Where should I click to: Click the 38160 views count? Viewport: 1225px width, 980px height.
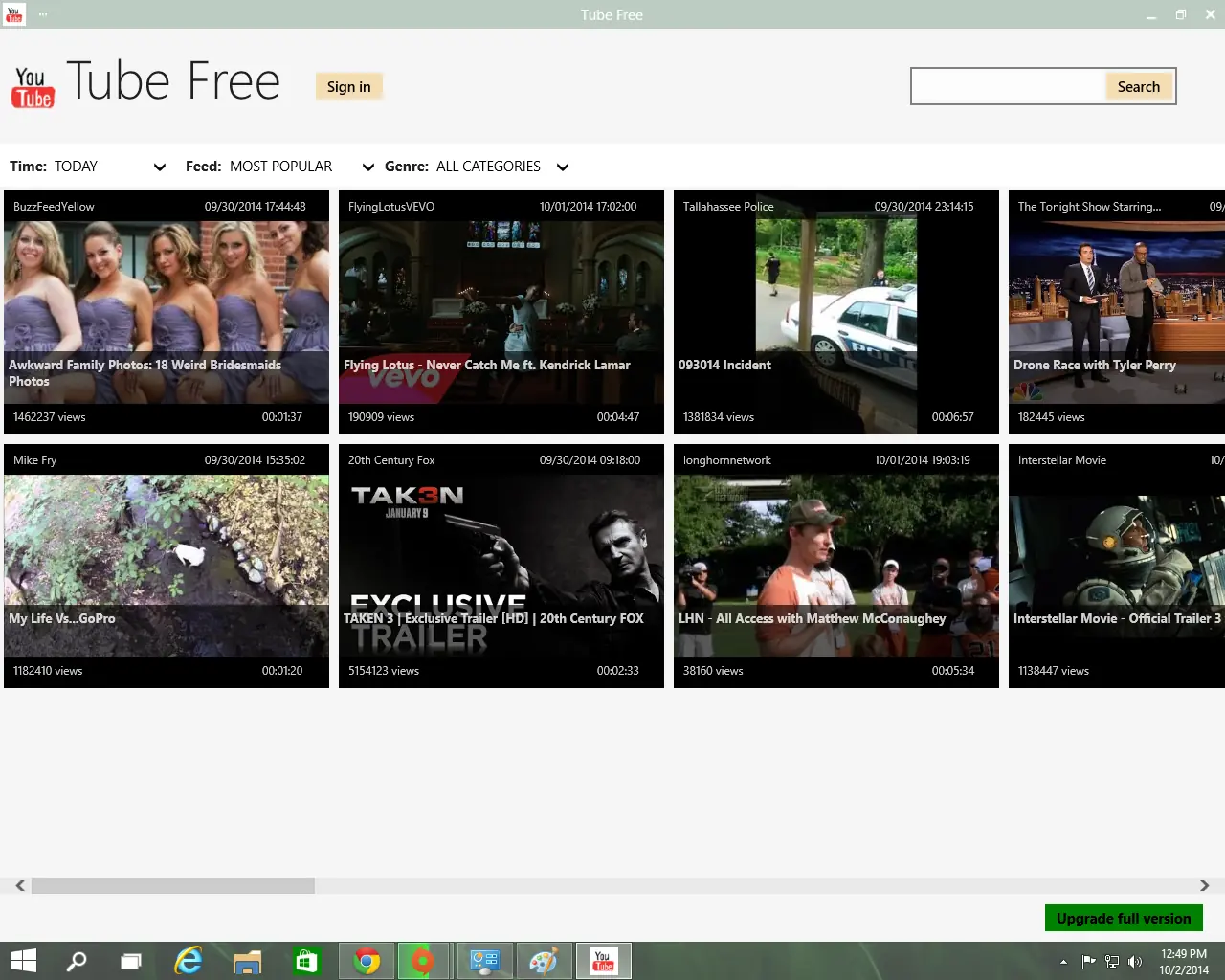click(x=713, y=671)
